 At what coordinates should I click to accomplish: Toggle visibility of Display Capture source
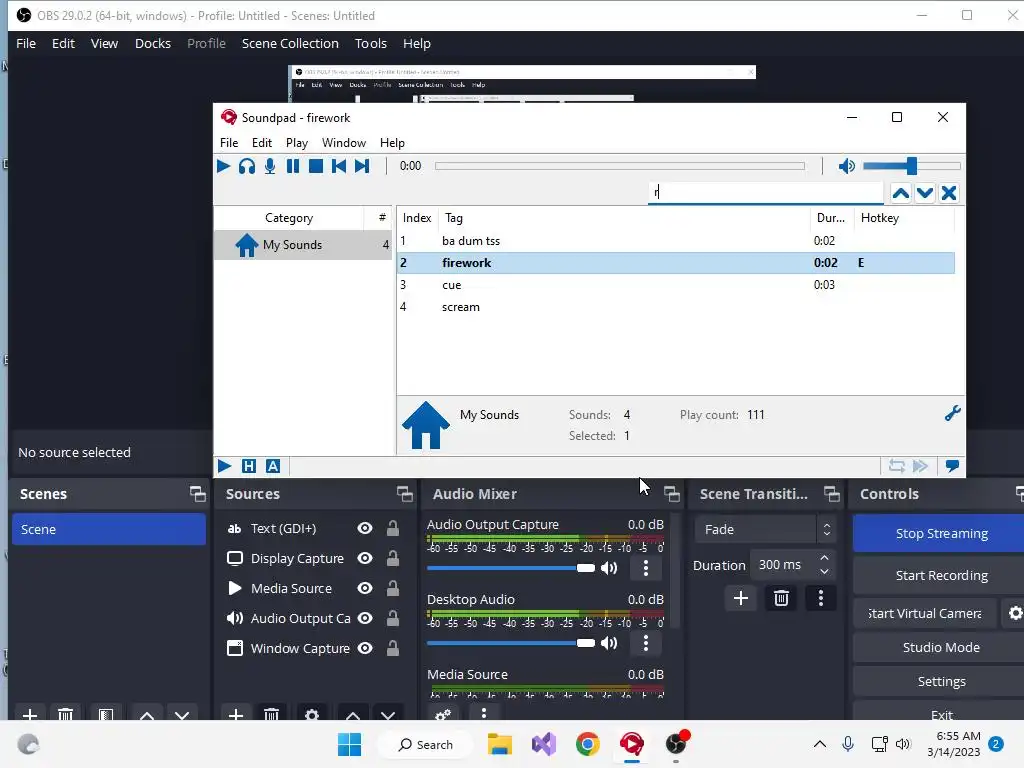coord(365,558)
